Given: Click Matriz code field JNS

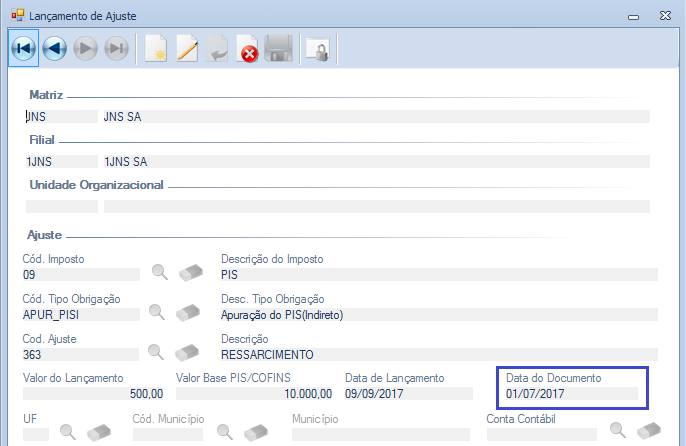Looking at the screenshot, I should 62,116.
